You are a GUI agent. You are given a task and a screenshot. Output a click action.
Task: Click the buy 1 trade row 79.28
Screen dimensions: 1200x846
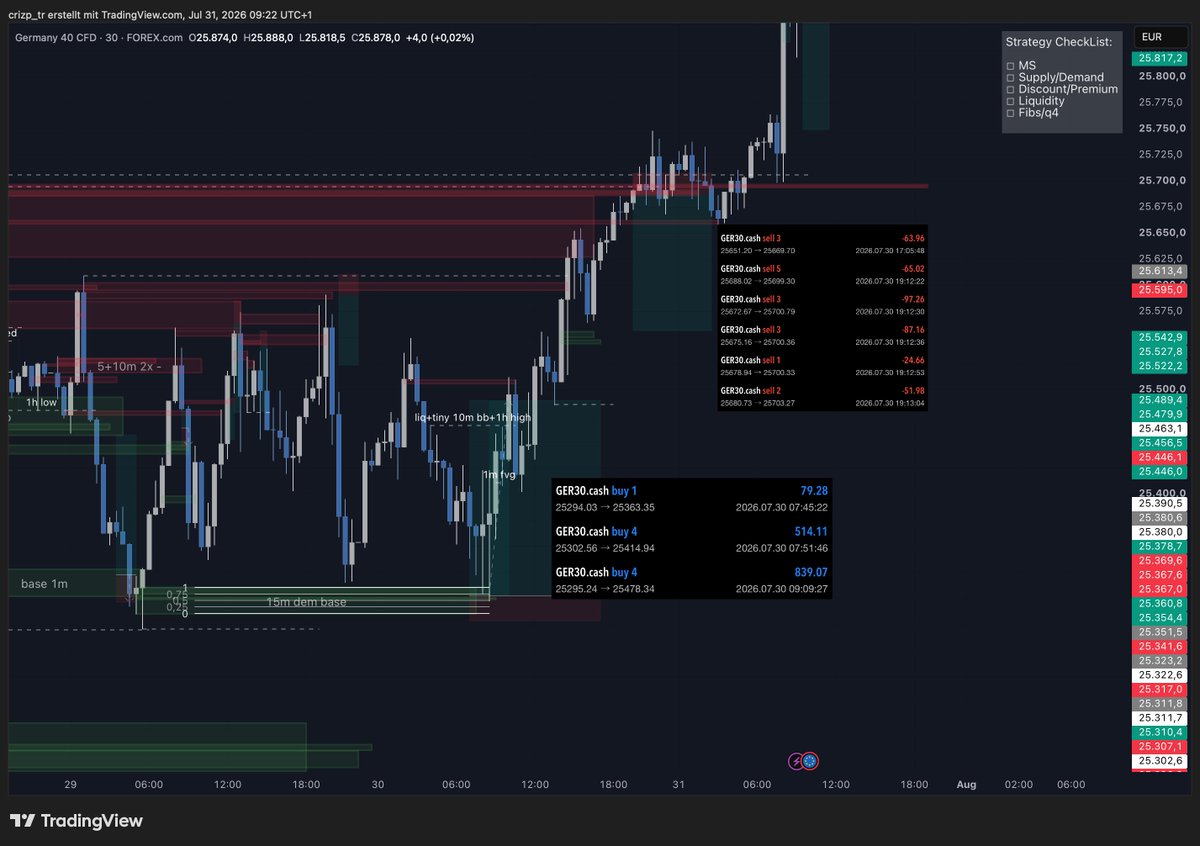coord(691,498)
